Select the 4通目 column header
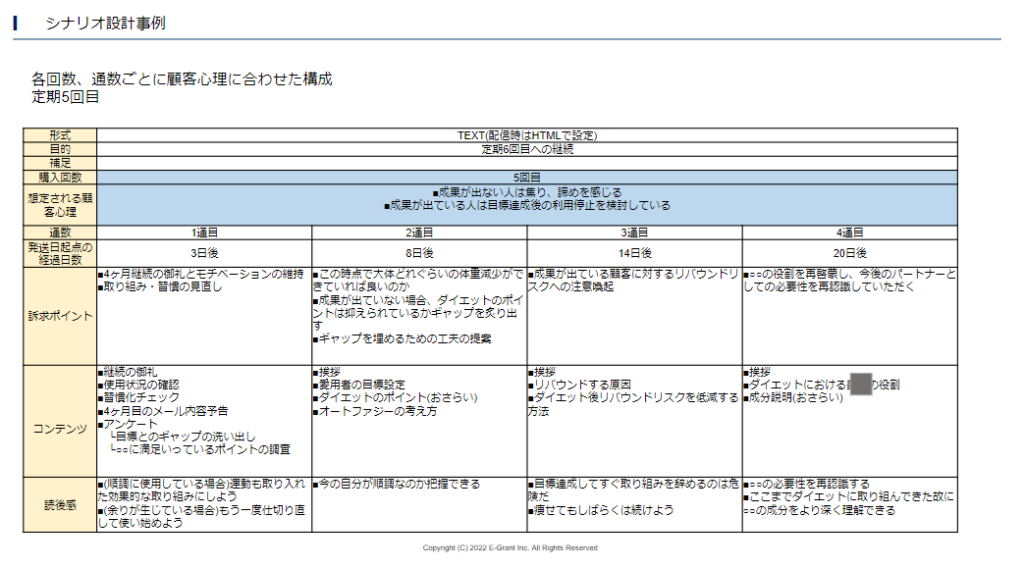 coord(849,233)
